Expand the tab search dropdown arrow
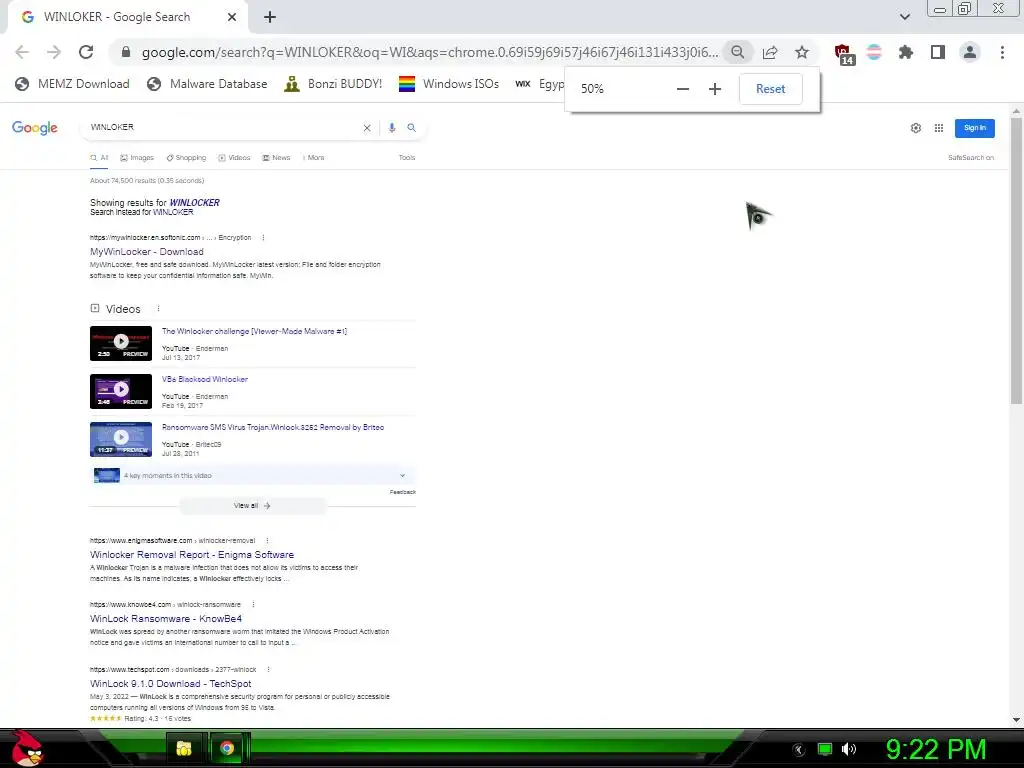Image resolution: width=1024 pixels, height=768 pixels. pyautogui.click(x=904, y=17)
